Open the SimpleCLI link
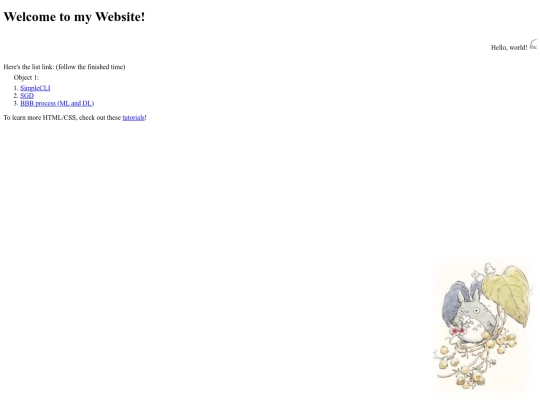The width and height of the screenshot is (540, 405). tap(35, 88)
